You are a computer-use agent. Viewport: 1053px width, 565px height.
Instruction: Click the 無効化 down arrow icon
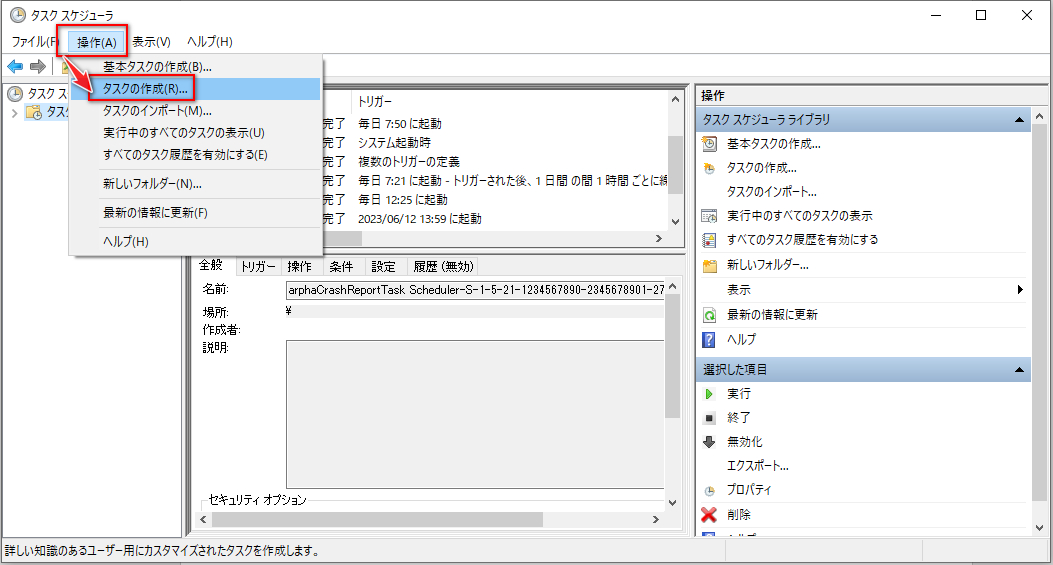[x=709, y=442]
